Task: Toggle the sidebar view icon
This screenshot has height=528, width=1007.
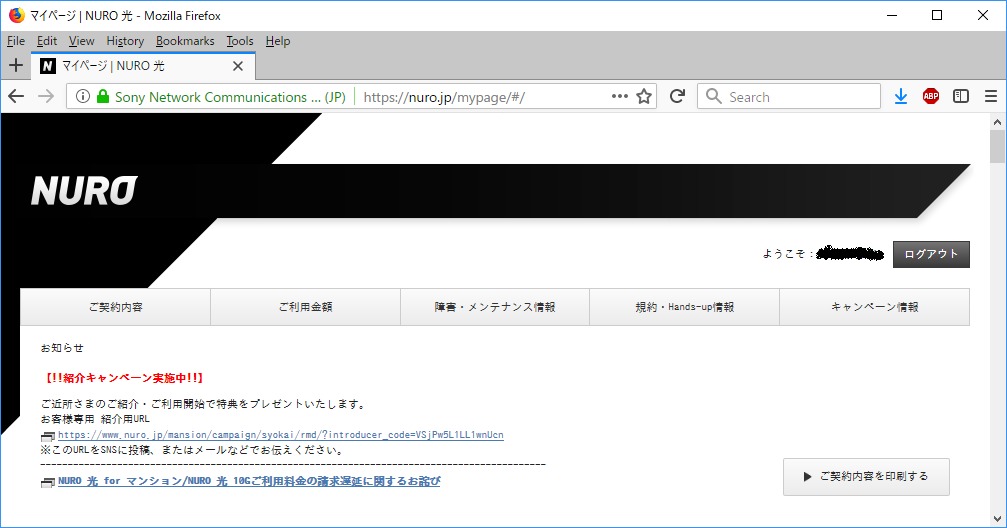Action: (x=961, y=97)
